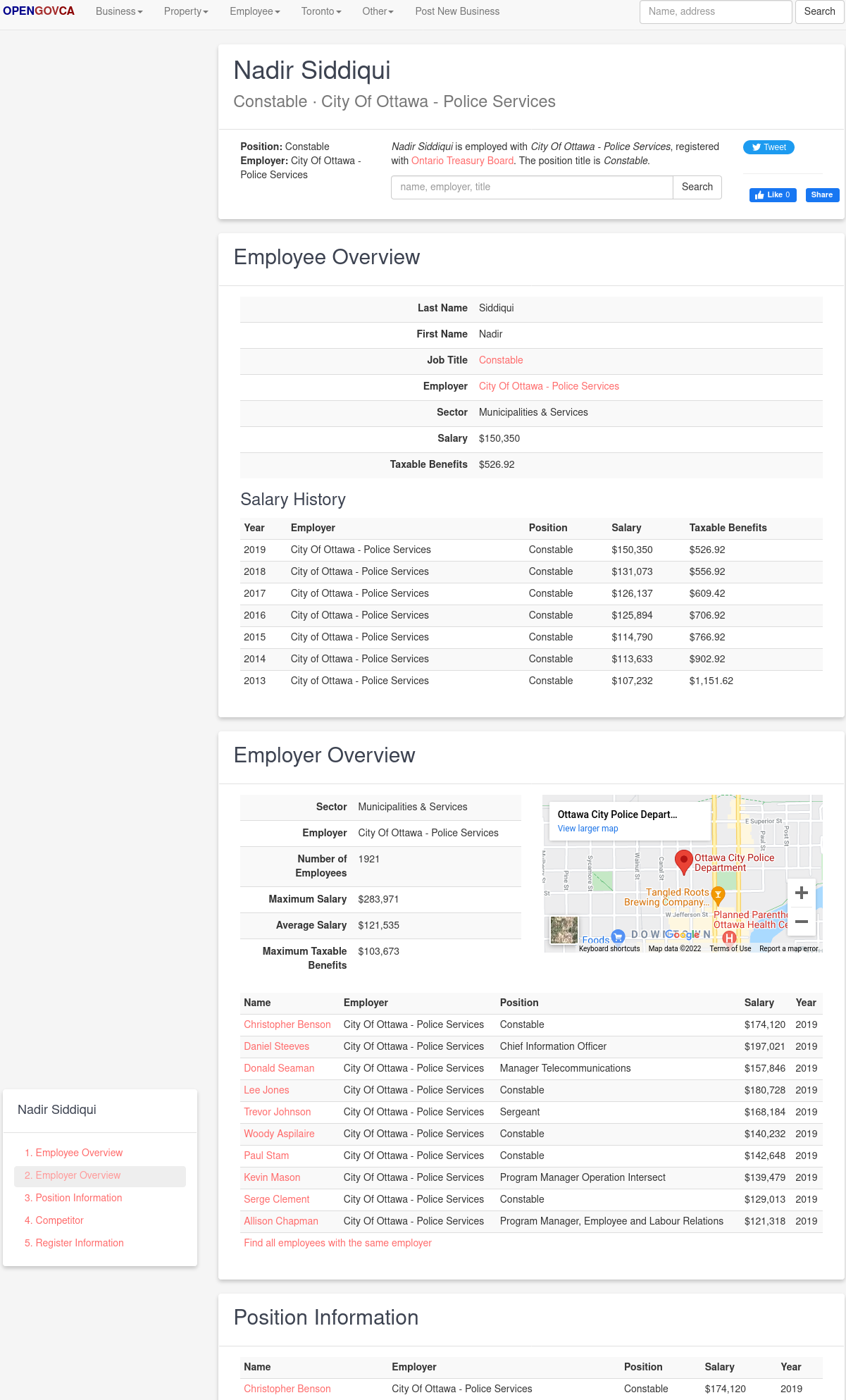Click View larger map link

(588, 829)
